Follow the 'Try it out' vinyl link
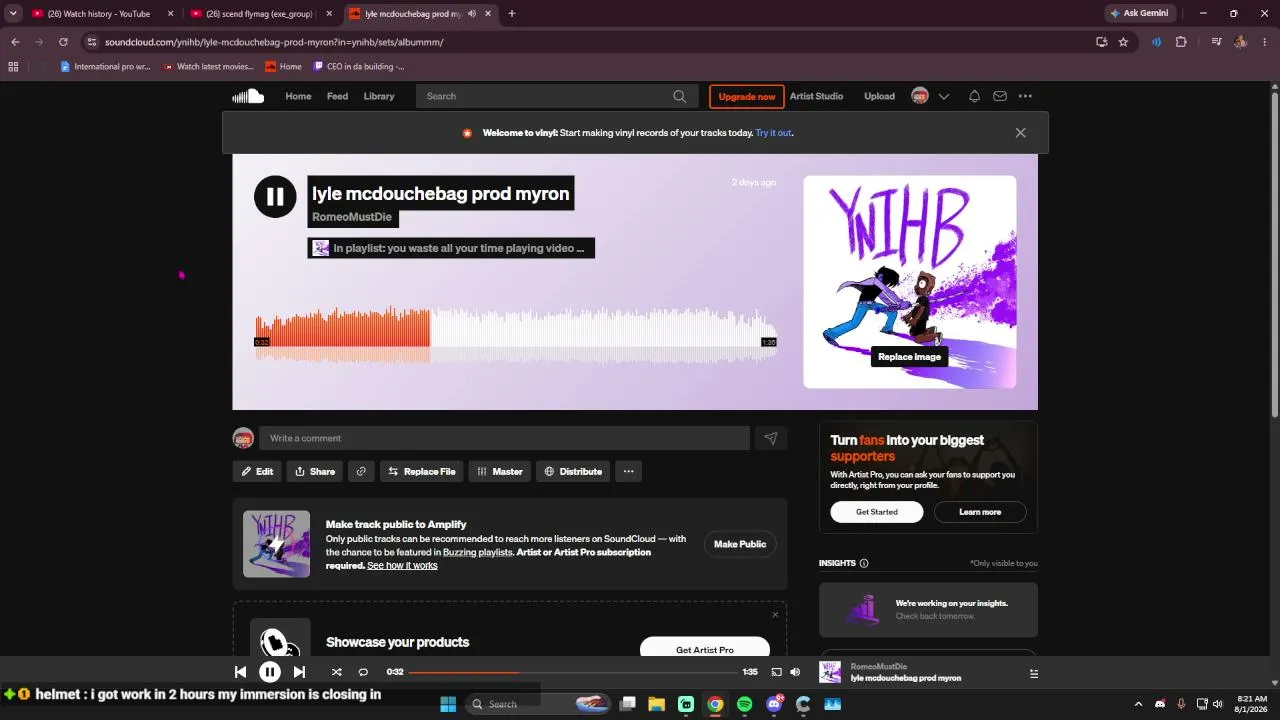Image resolution: width=1280 pixels, height=720 pixels. tap(773, 133)
